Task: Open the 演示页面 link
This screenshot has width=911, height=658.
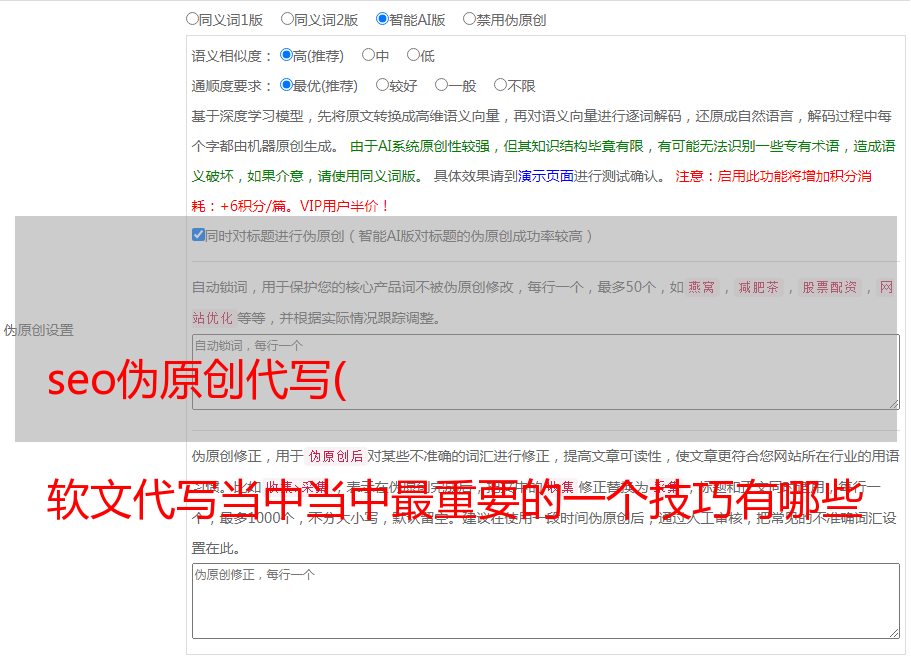Action: 546,176
